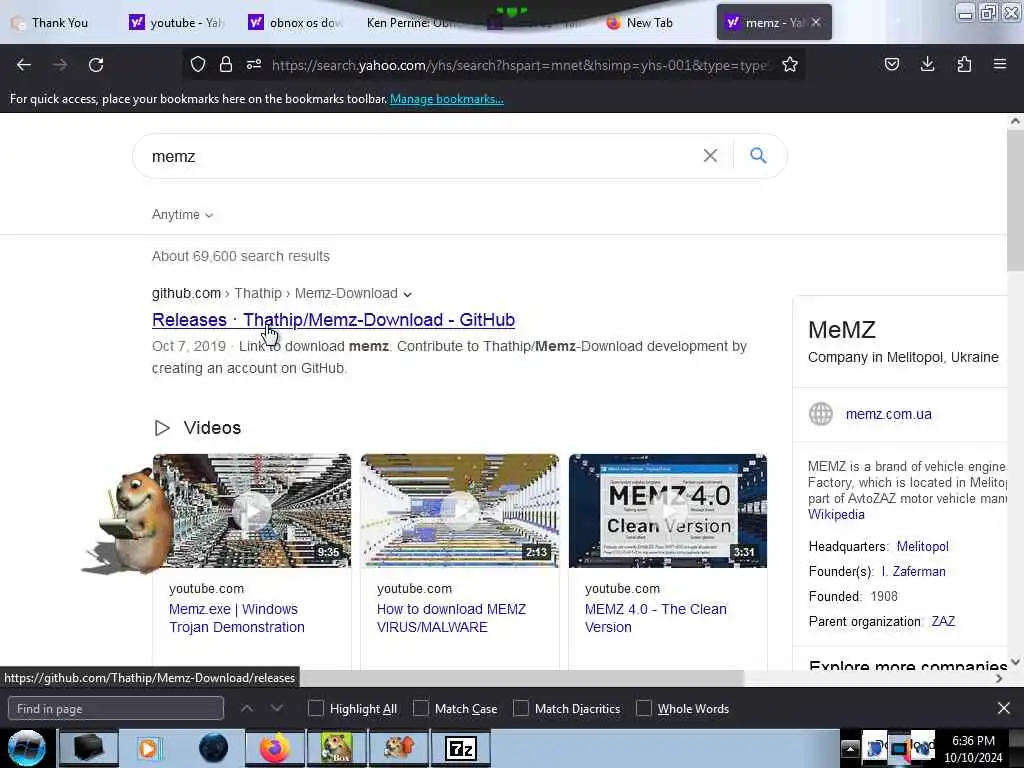Open 7-Zip from the taskbar
Screen dimensions: 1024x768
[x=461, y=748]
